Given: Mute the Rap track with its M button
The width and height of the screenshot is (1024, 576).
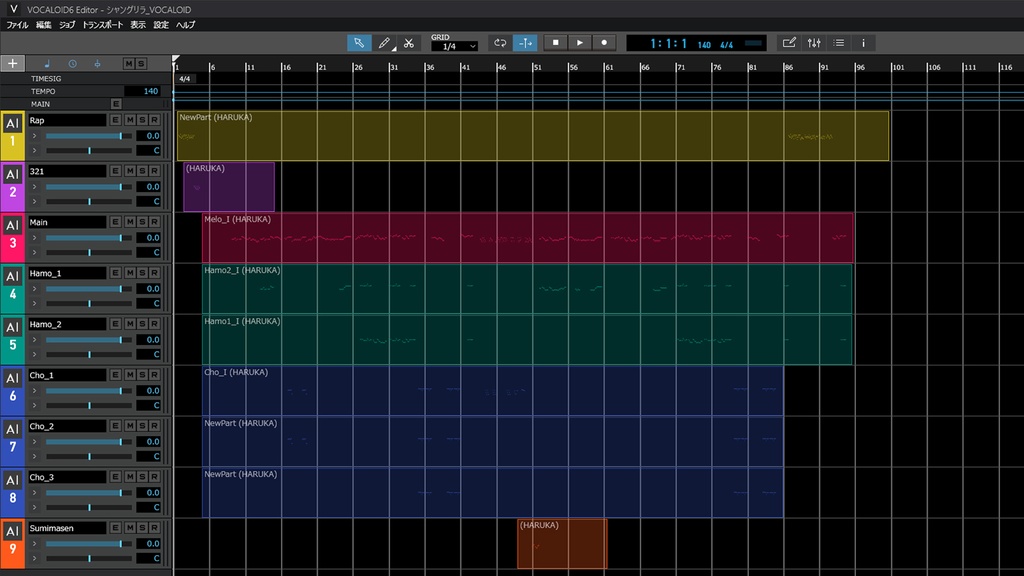Looking at the screenshot, I should click(132, 120).
